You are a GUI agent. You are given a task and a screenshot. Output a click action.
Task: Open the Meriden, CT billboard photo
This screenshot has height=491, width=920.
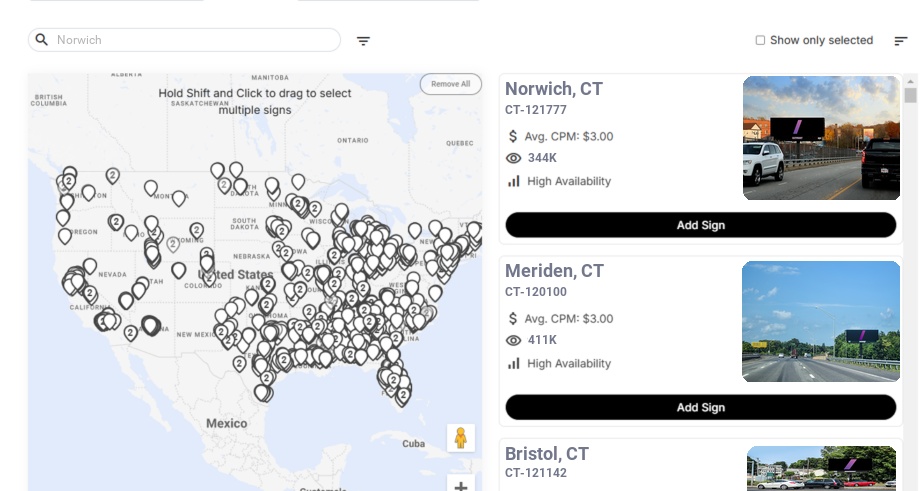tap(821, 321)
